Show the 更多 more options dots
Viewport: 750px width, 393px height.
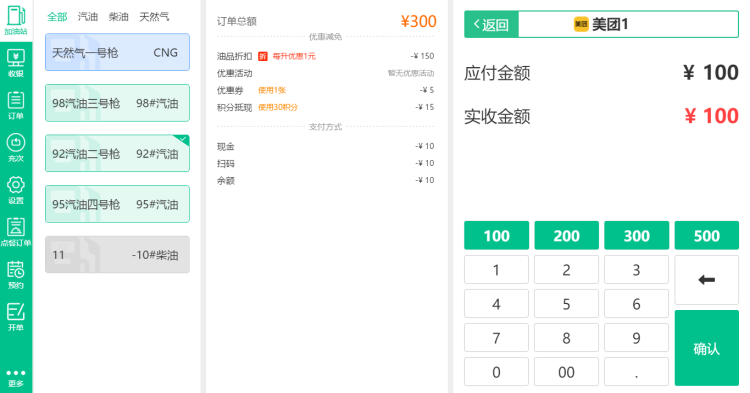click(x=16, y=378)
